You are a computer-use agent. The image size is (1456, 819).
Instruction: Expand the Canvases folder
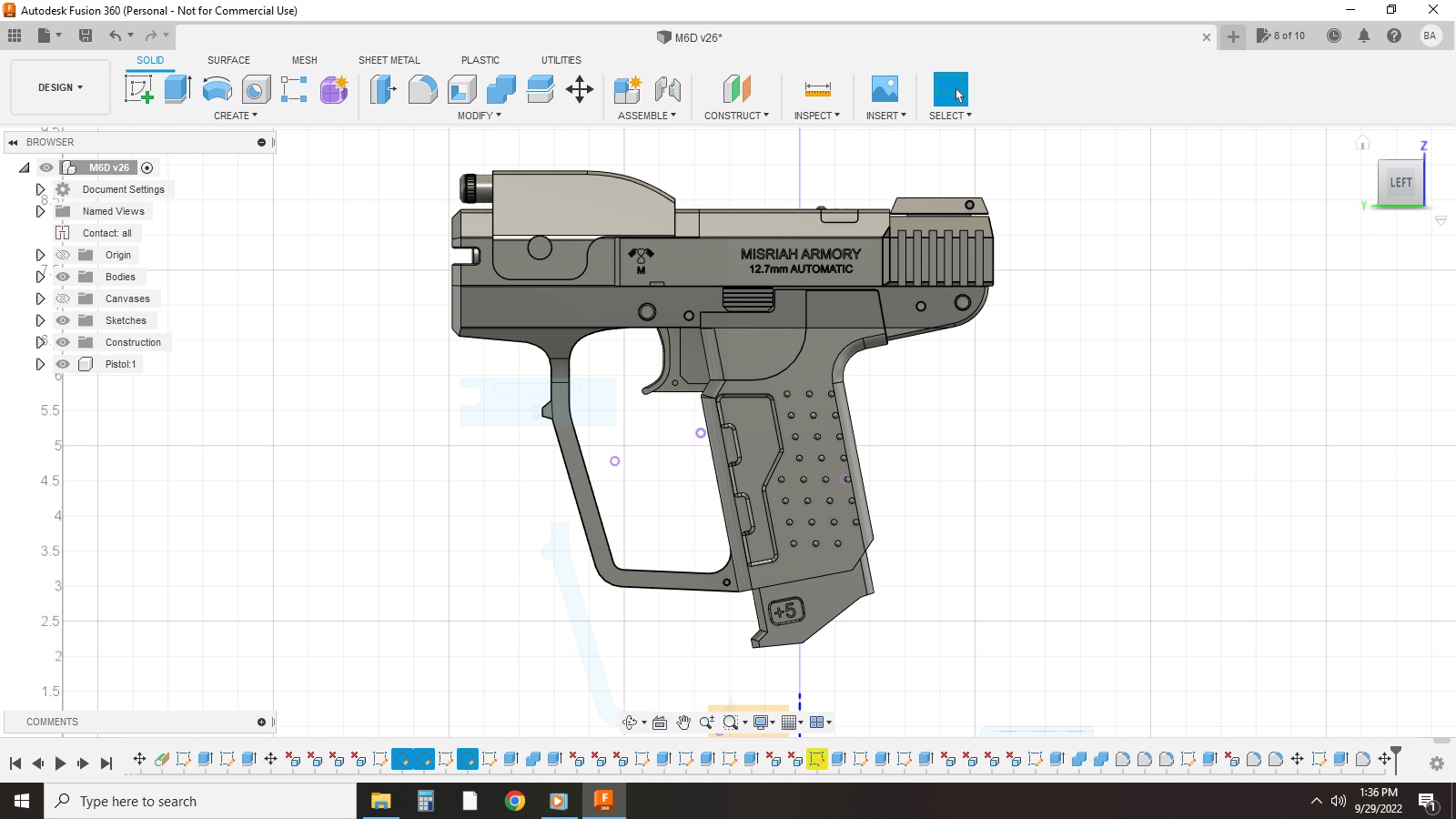point(40,298)
